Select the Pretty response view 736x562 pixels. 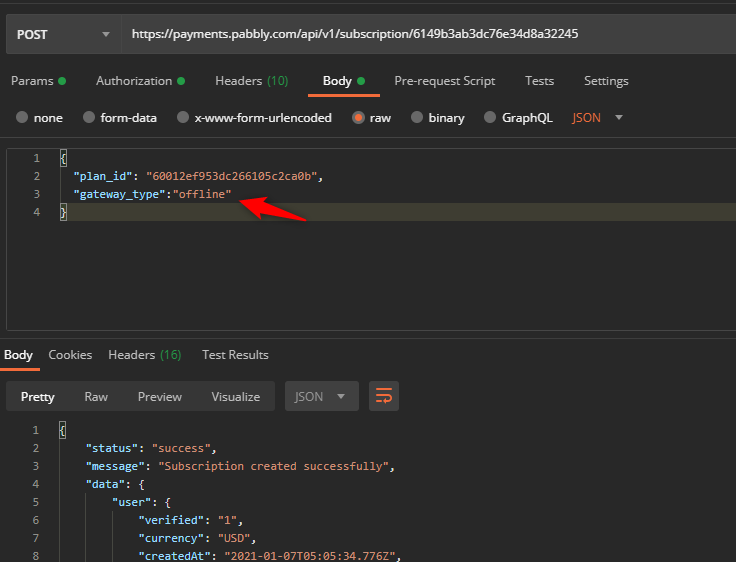tap(38, 397)
